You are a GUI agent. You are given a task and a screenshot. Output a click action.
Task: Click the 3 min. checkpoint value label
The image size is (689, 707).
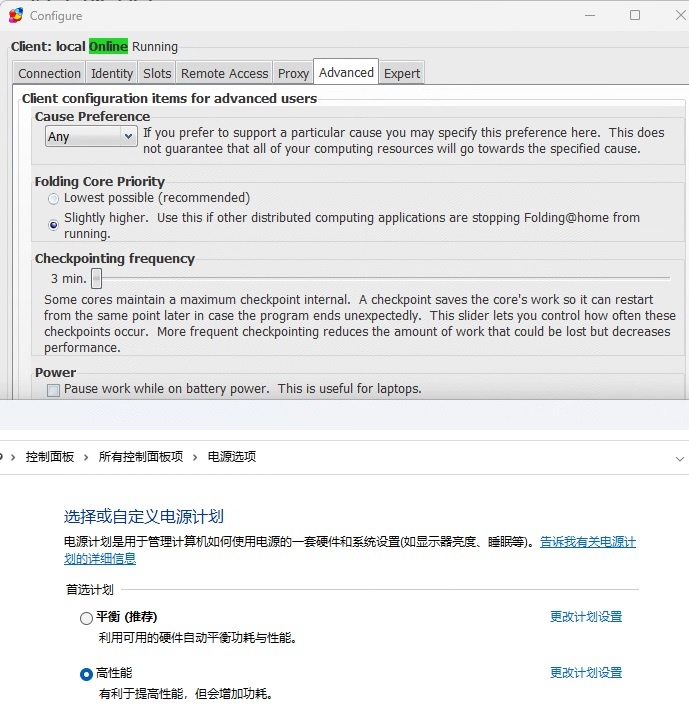coord(68,279)
